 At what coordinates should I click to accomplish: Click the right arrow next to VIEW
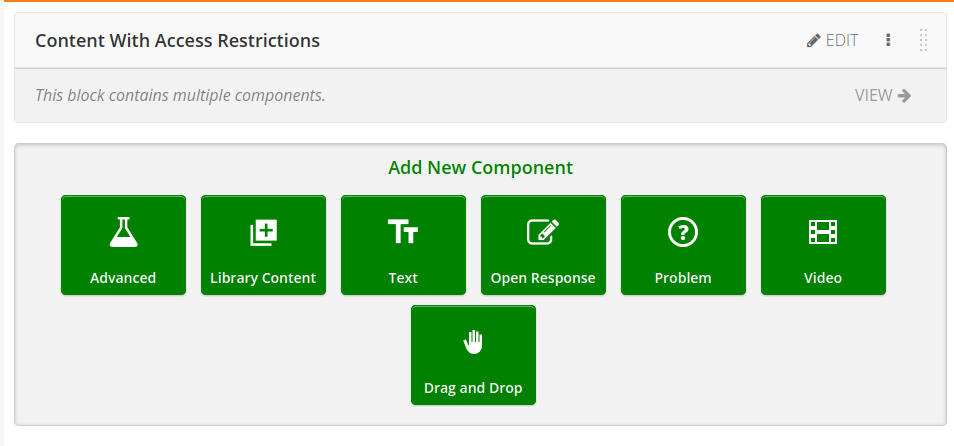pos(905,96)
